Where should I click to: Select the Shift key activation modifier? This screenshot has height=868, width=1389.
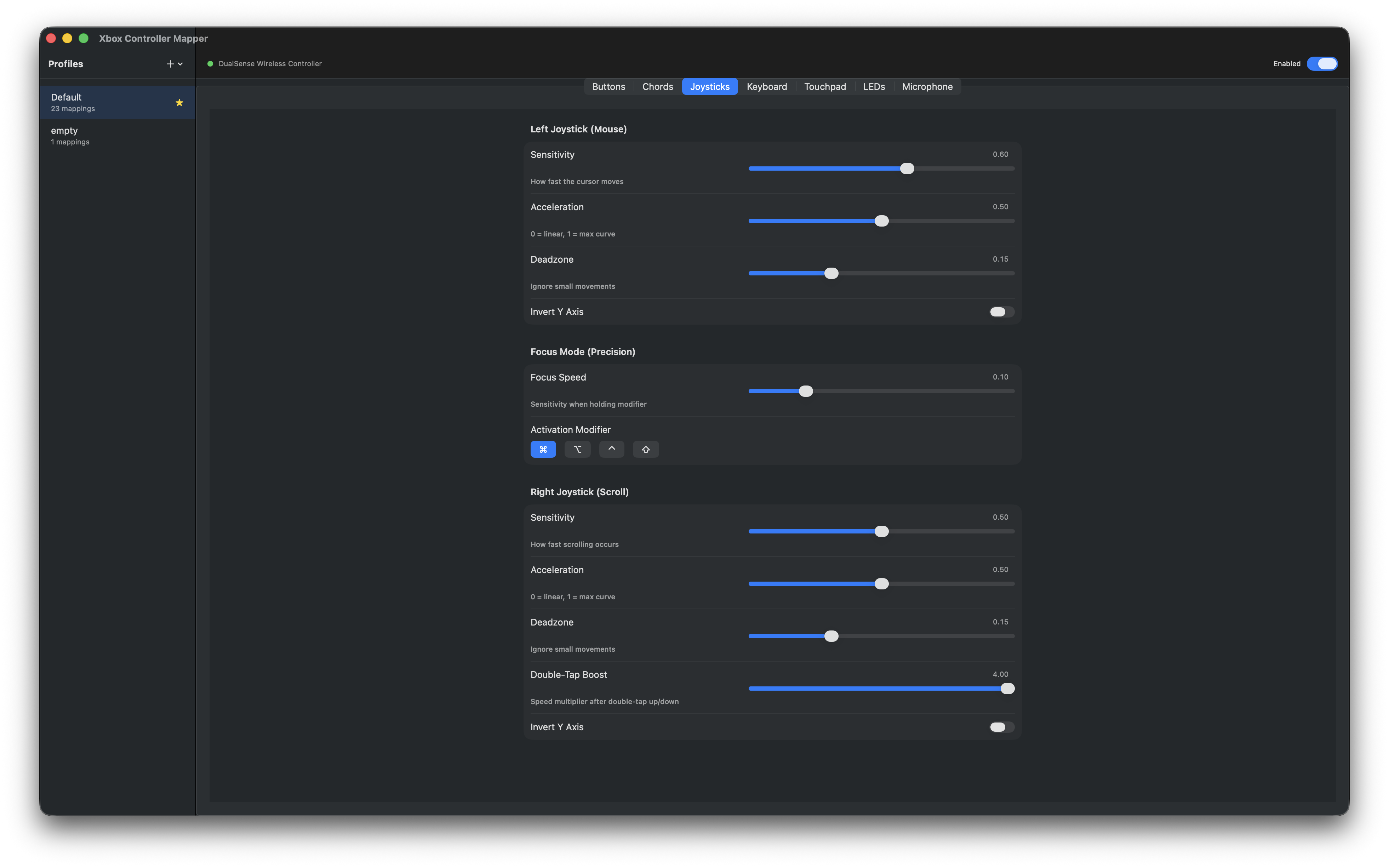(645, 449)
